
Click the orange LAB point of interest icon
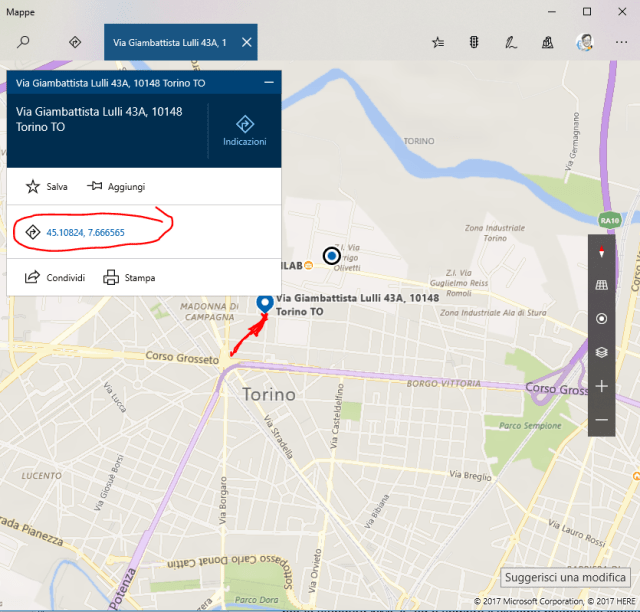tap(309, 266)
